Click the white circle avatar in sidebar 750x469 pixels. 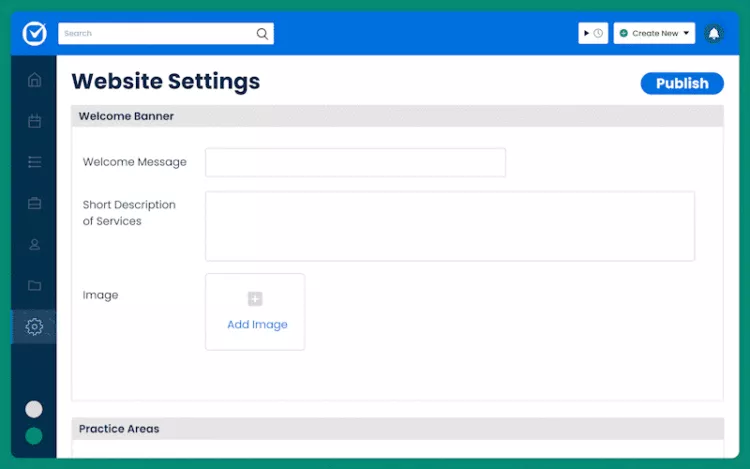[x=34, y=409]
